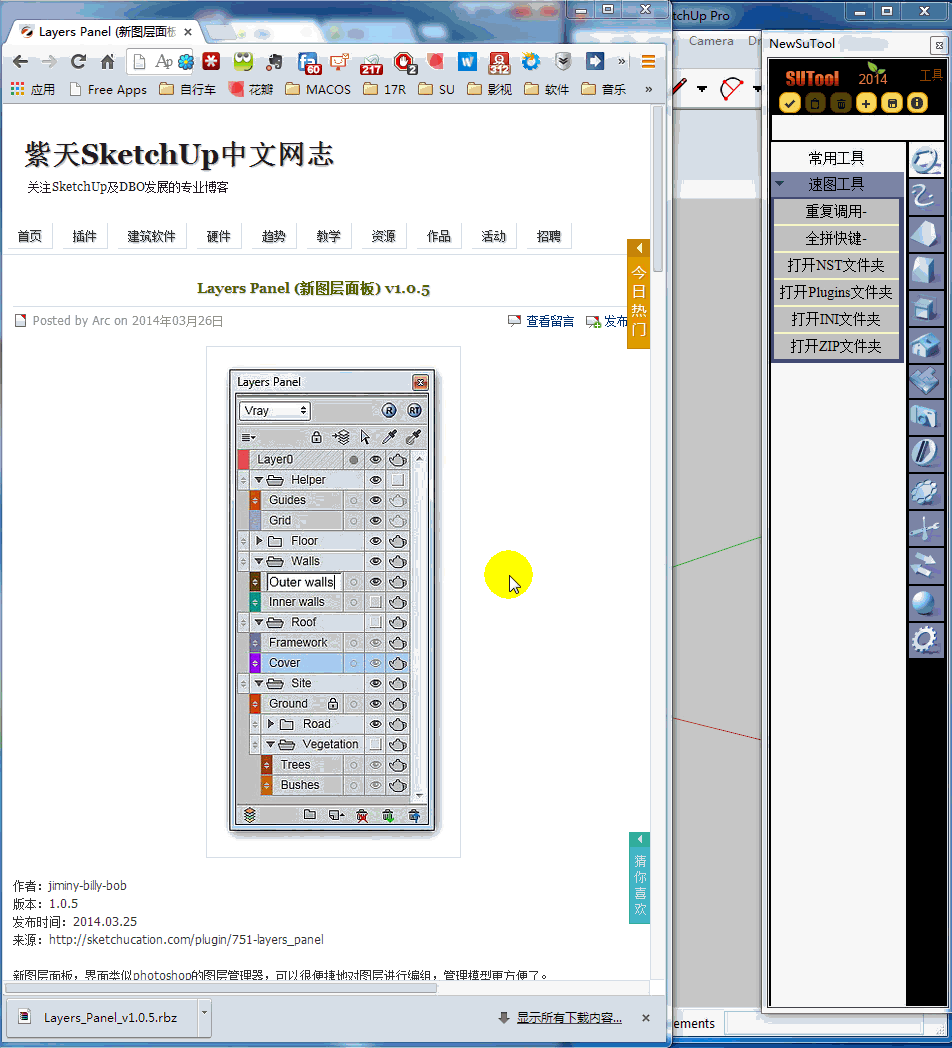Open the Chrome hamburger menu

pyautogui.click(x=648, y=62)
